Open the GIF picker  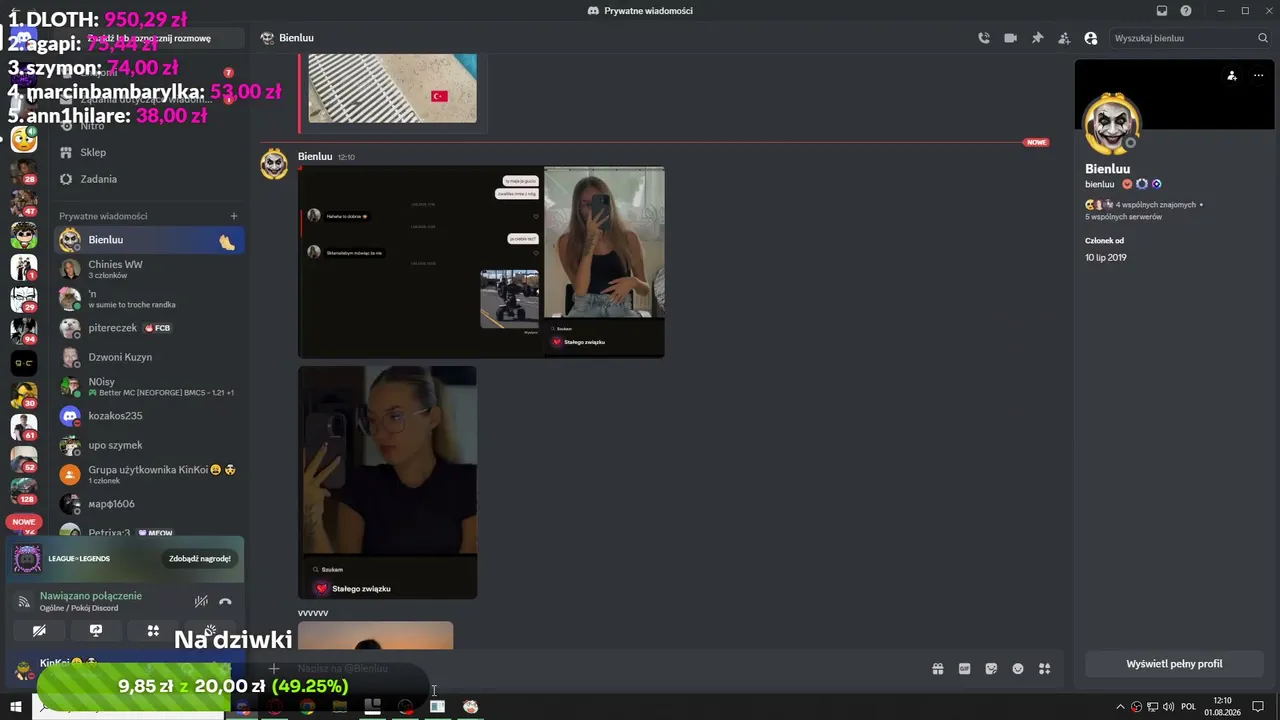pyautogui.click(x=965, y=669)
